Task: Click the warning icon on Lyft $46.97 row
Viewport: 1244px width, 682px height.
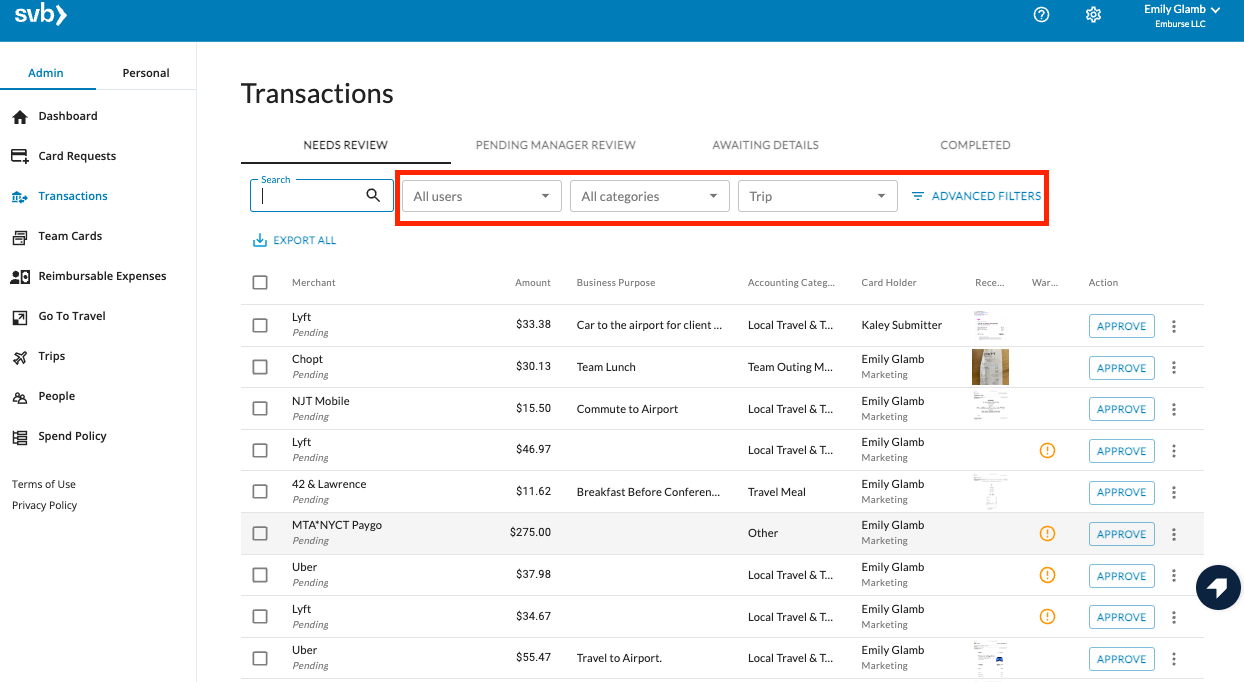Action: click(1047, 451)
